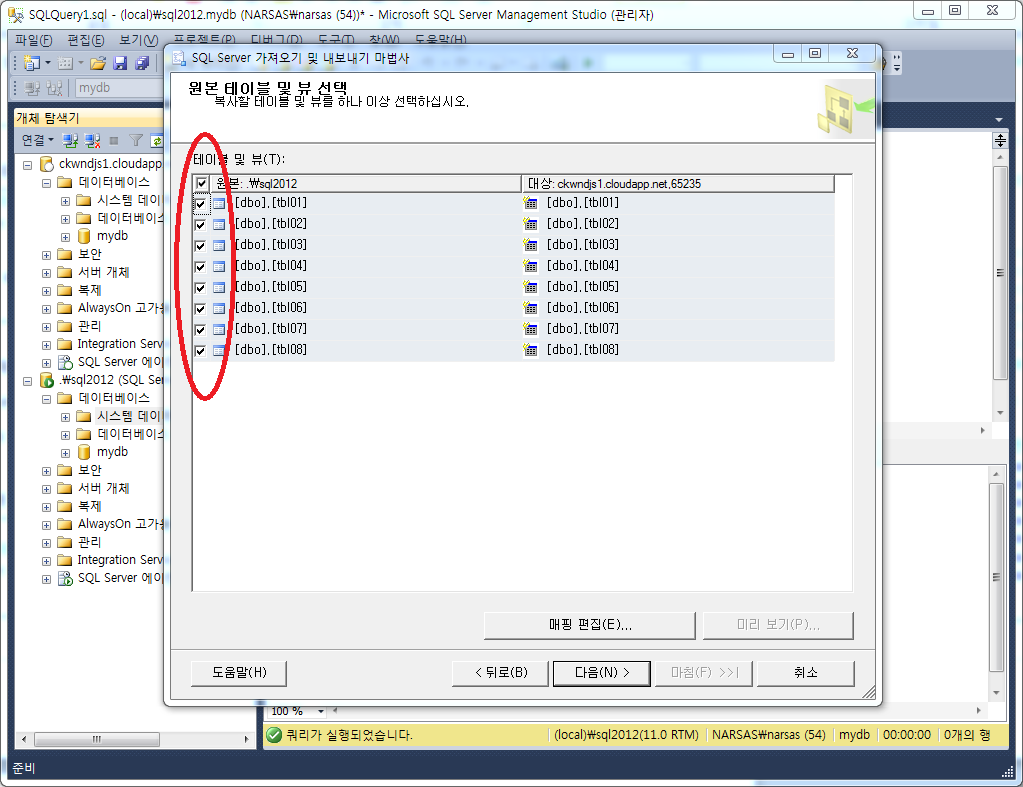This screenshot has height=787, width=1023.
Task: Select the upper Integration Services tree item
Action: 120,344
